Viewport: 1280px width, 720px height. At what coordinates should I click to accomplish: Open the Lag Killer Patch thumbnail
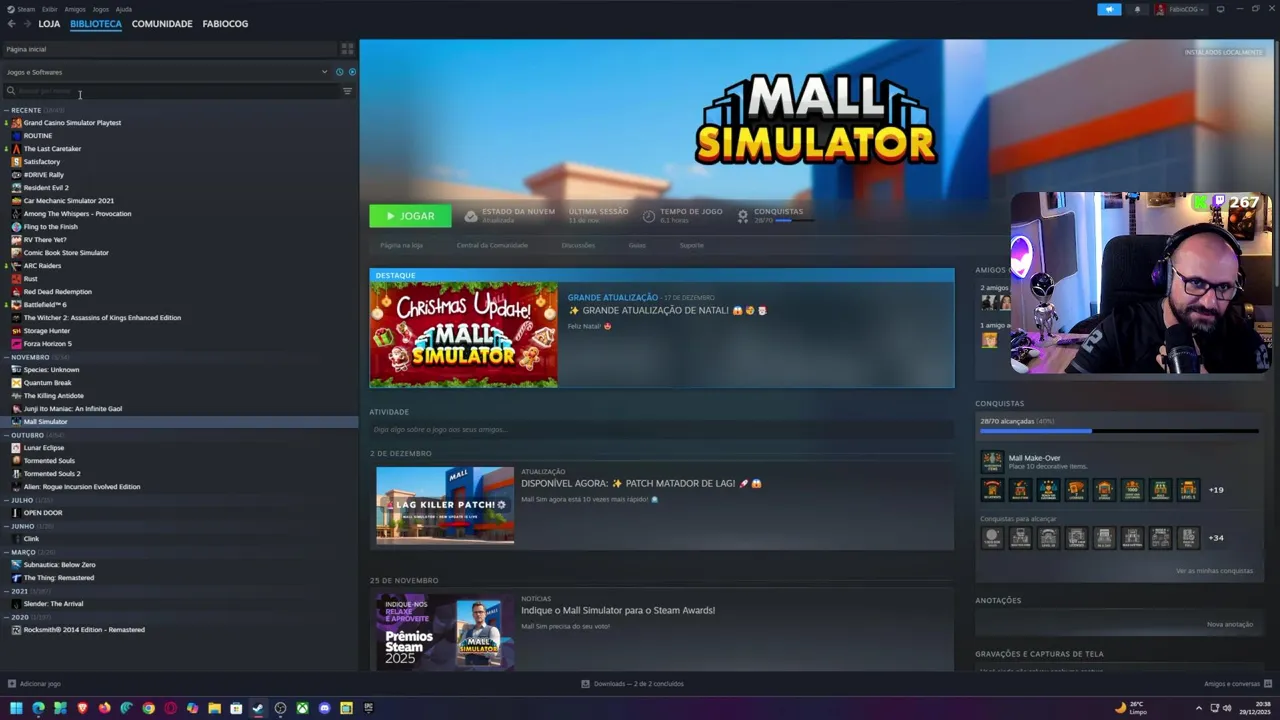point(445,505)
